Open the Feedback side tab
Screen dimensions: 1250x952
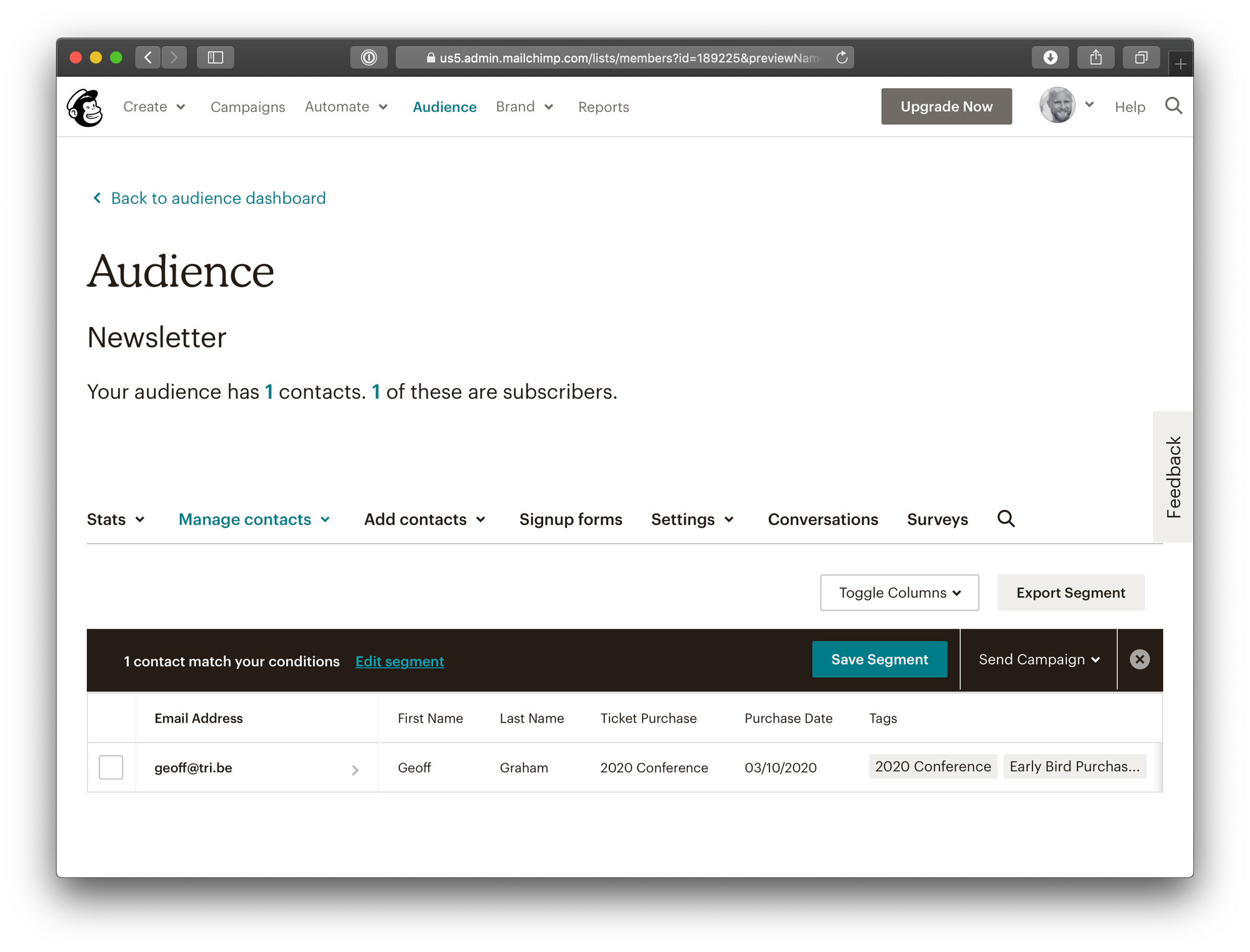pos(1173,477)
